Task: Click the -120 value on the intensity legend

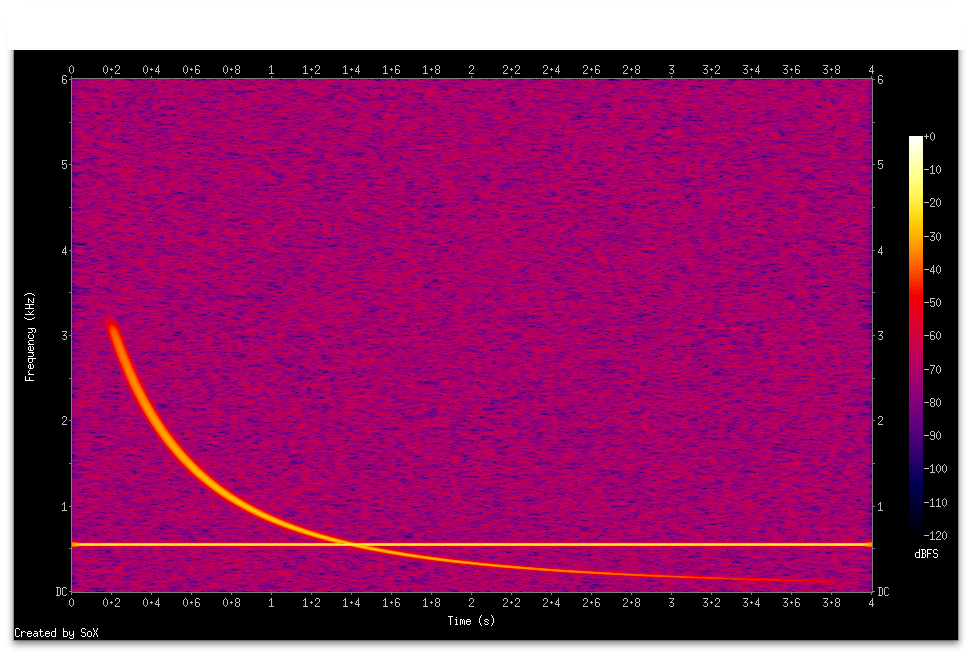Action: click(x=937, y=535)
